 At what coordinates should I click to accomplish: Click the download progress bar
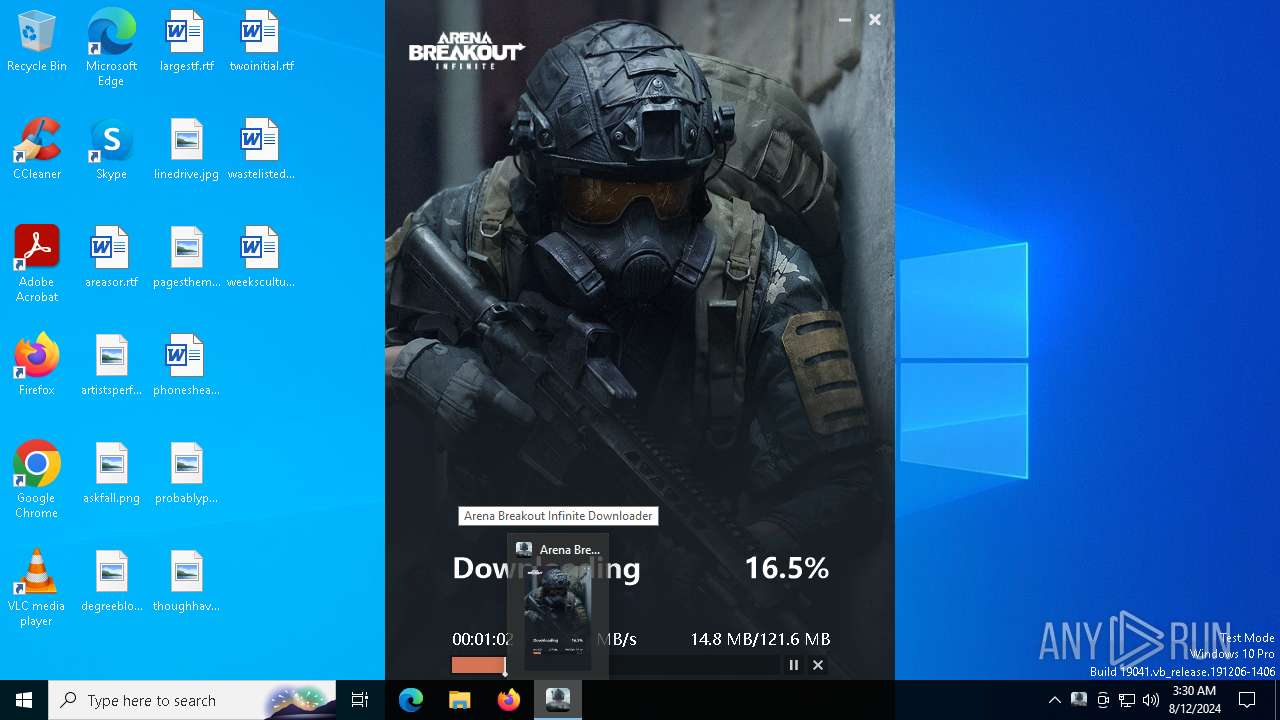(x=615, y=665)
